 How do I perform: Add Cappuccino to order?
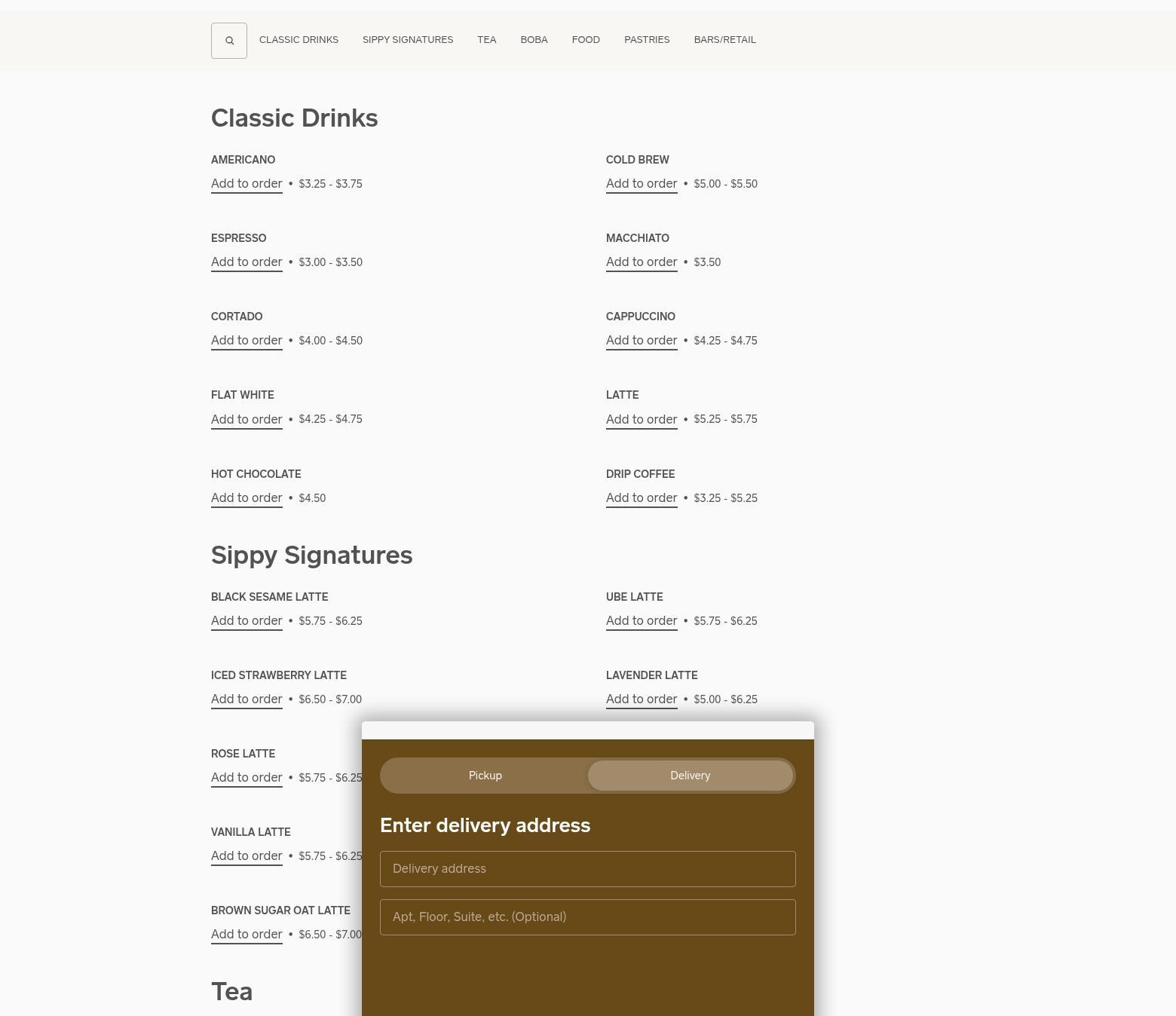tap(641, 341)
